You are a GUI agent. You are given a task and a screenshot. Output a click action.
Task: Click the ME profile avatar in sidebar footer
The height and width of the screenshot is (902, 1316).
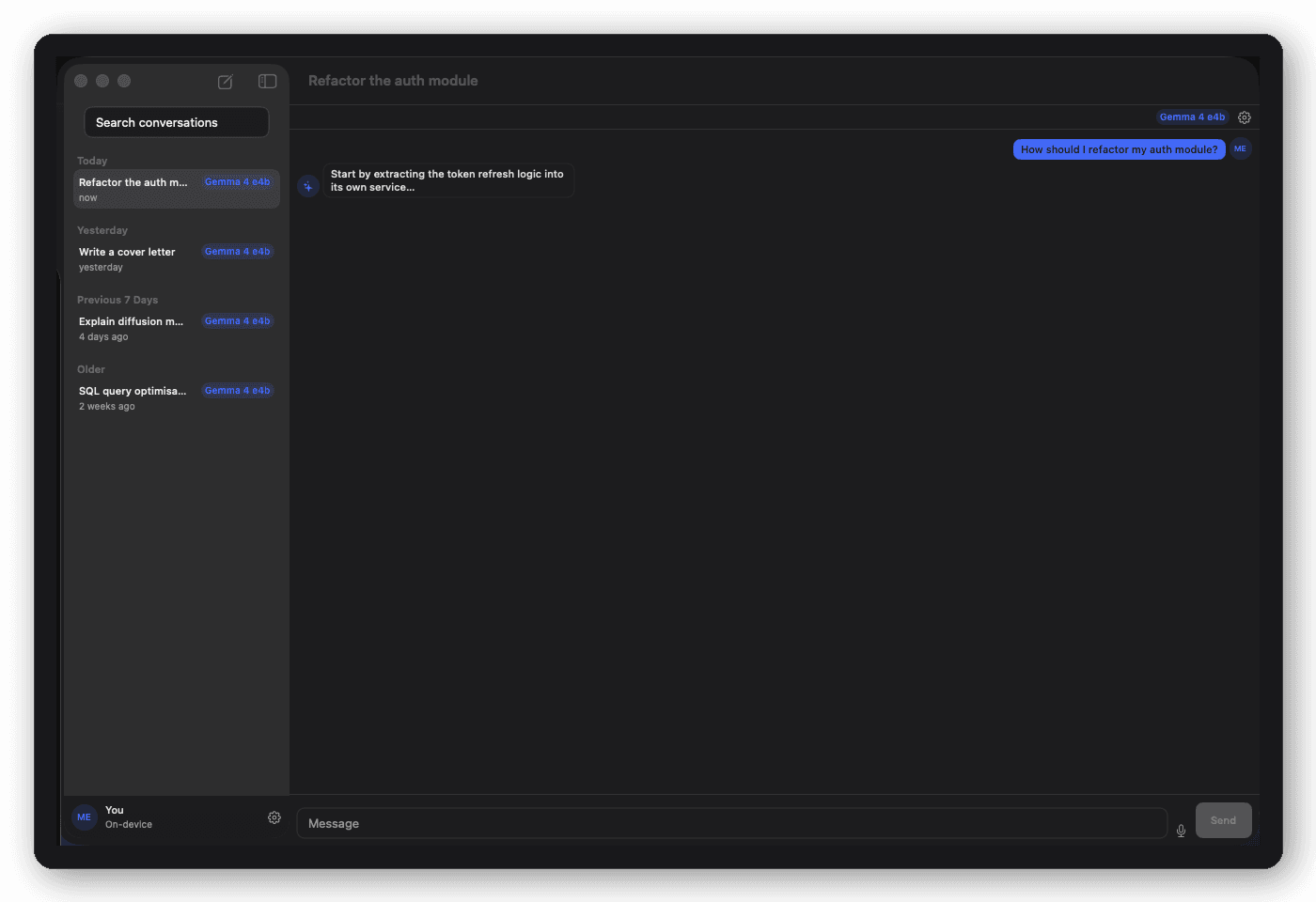85,817
